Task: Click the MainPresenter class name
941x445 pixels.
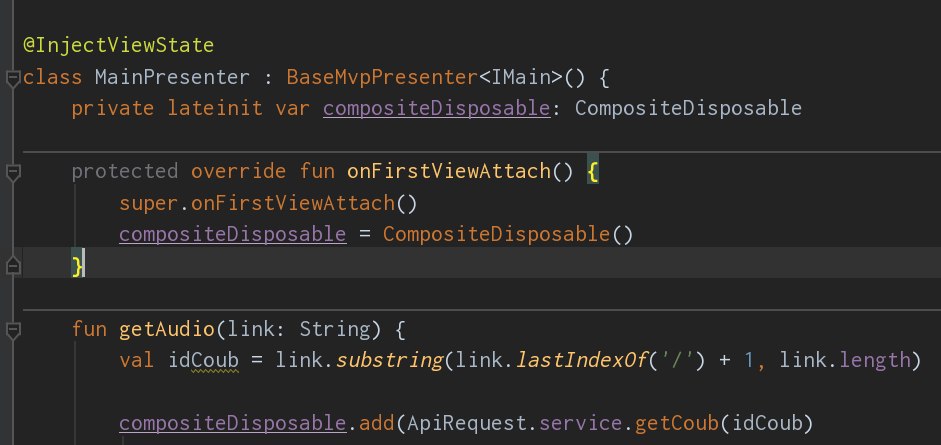Action: pyautogui.click(x=172, y=77)
